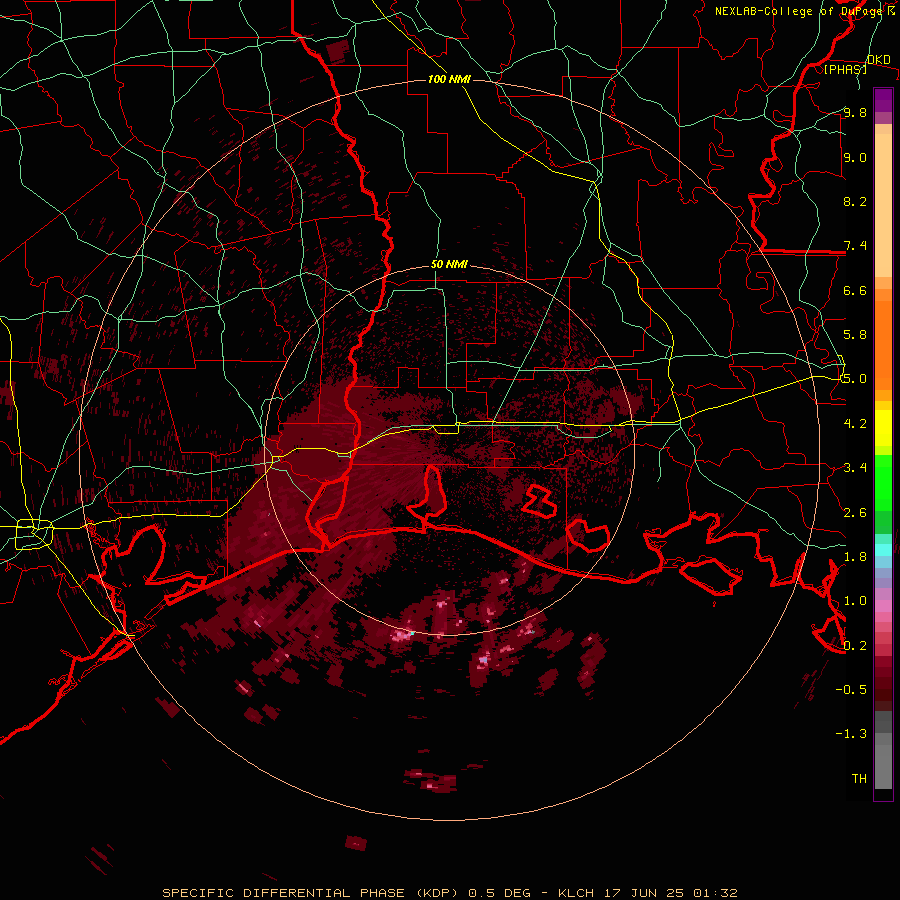
Task: Click the 6.6 value on the color scale
Action: [855, 290]
